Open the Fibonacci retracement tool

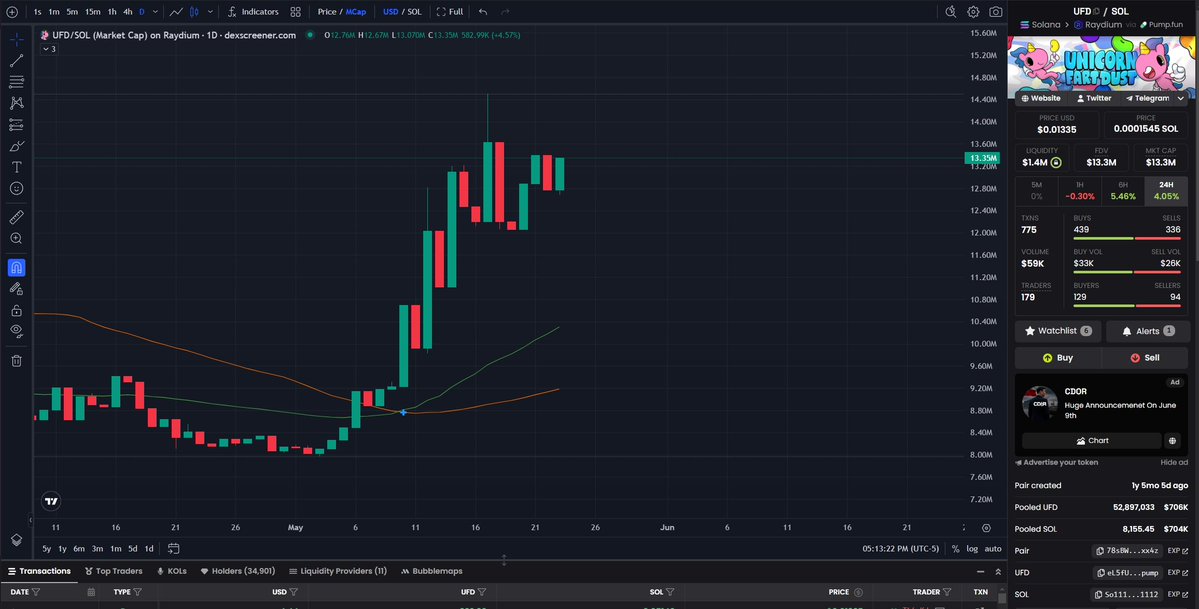pos(16,82)
